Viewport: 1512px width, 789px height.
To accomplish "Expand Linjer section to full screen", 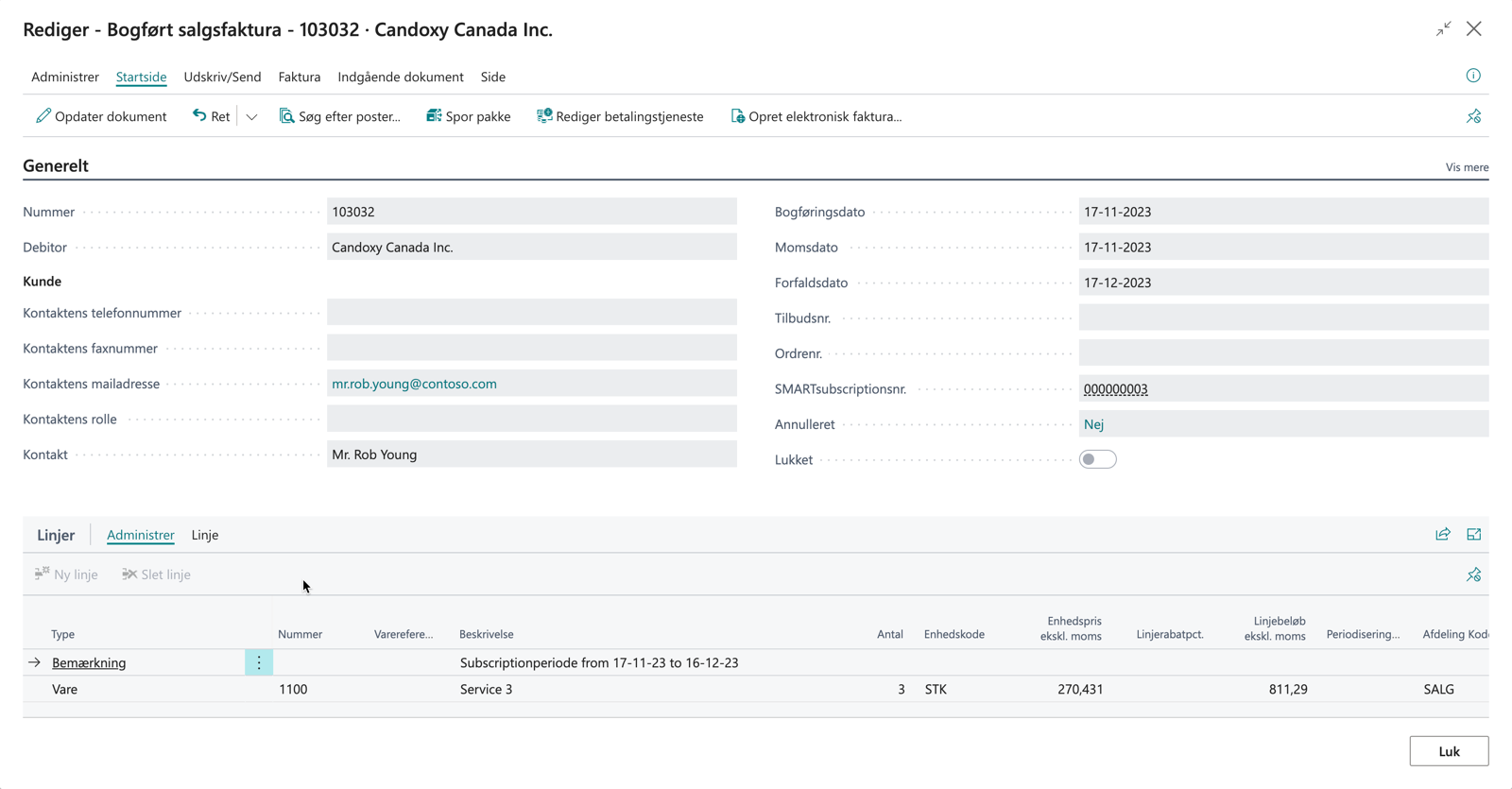I will [x=1473, y=535].
